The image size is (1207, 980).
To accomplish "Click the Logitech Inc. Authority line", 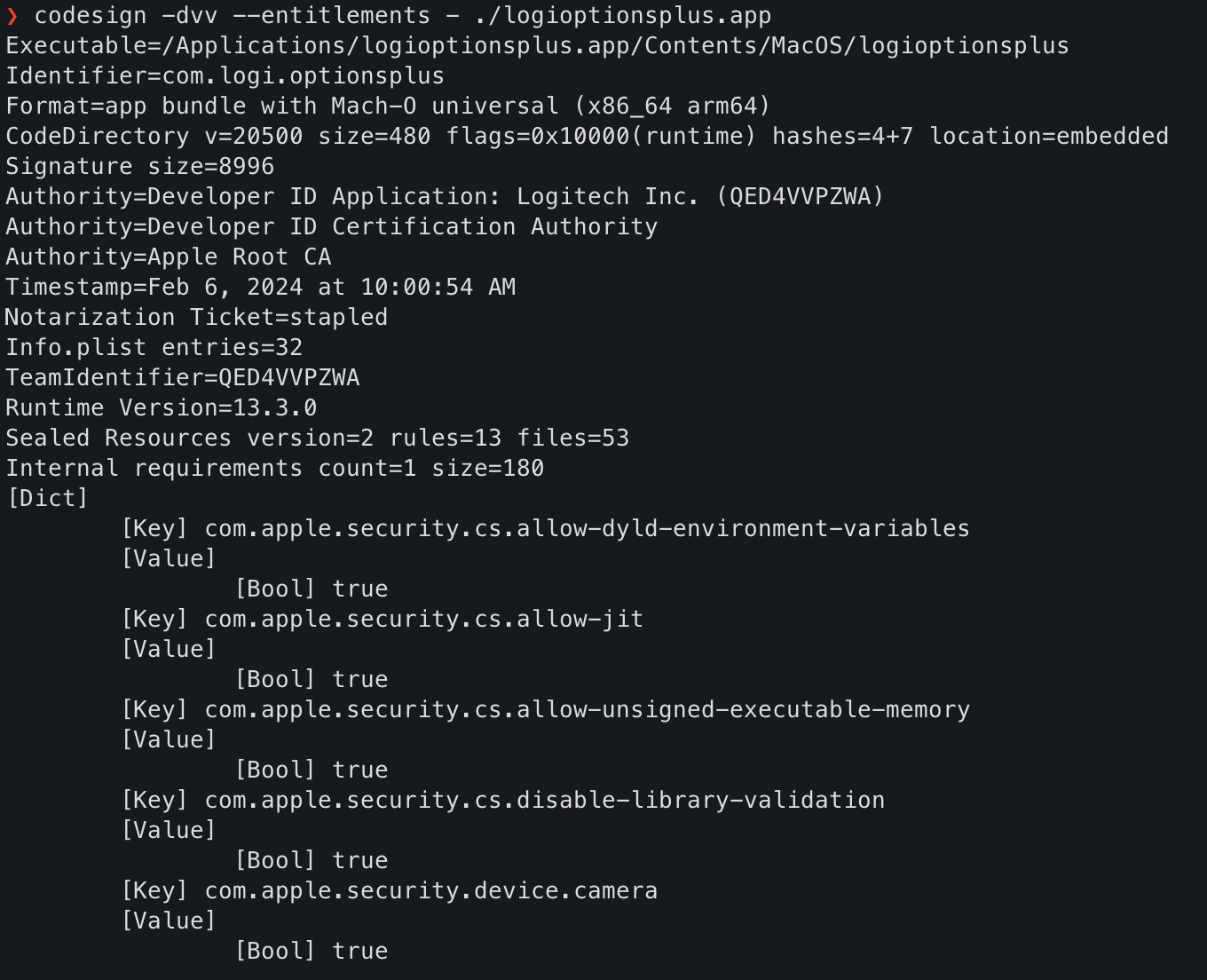I will coord(444,197).
